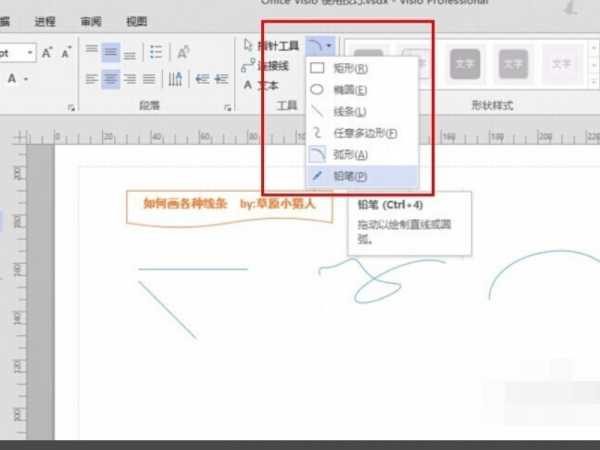Click the arc icon in the dropdown

[317, 154]
